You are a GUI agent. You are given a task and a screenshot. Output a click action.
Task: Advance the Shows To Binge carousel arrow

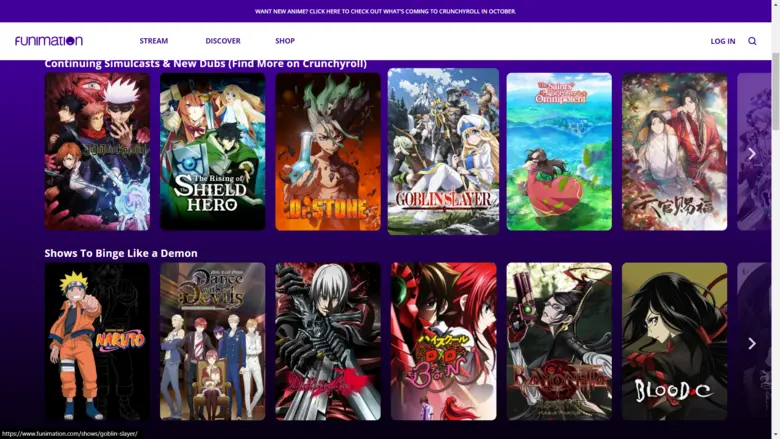pyautogui.click(x=752, y=343)
